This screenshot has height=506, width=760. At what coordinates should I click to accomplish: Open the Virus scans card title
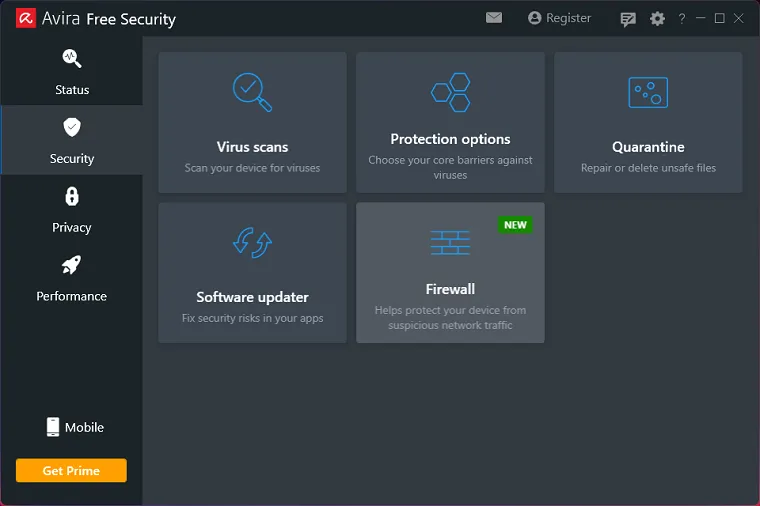[253, 147]
